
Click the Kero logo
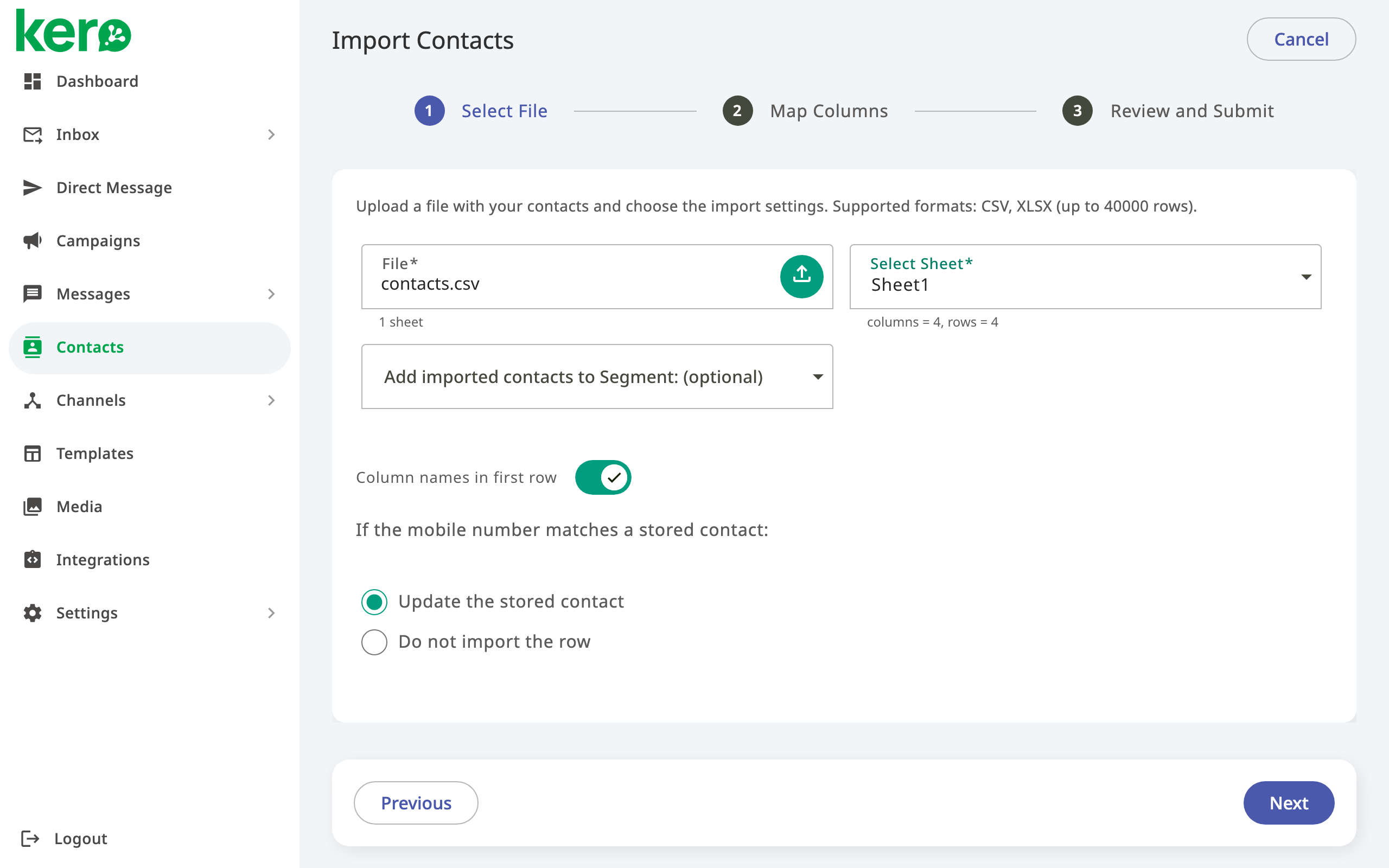point(73,31)
